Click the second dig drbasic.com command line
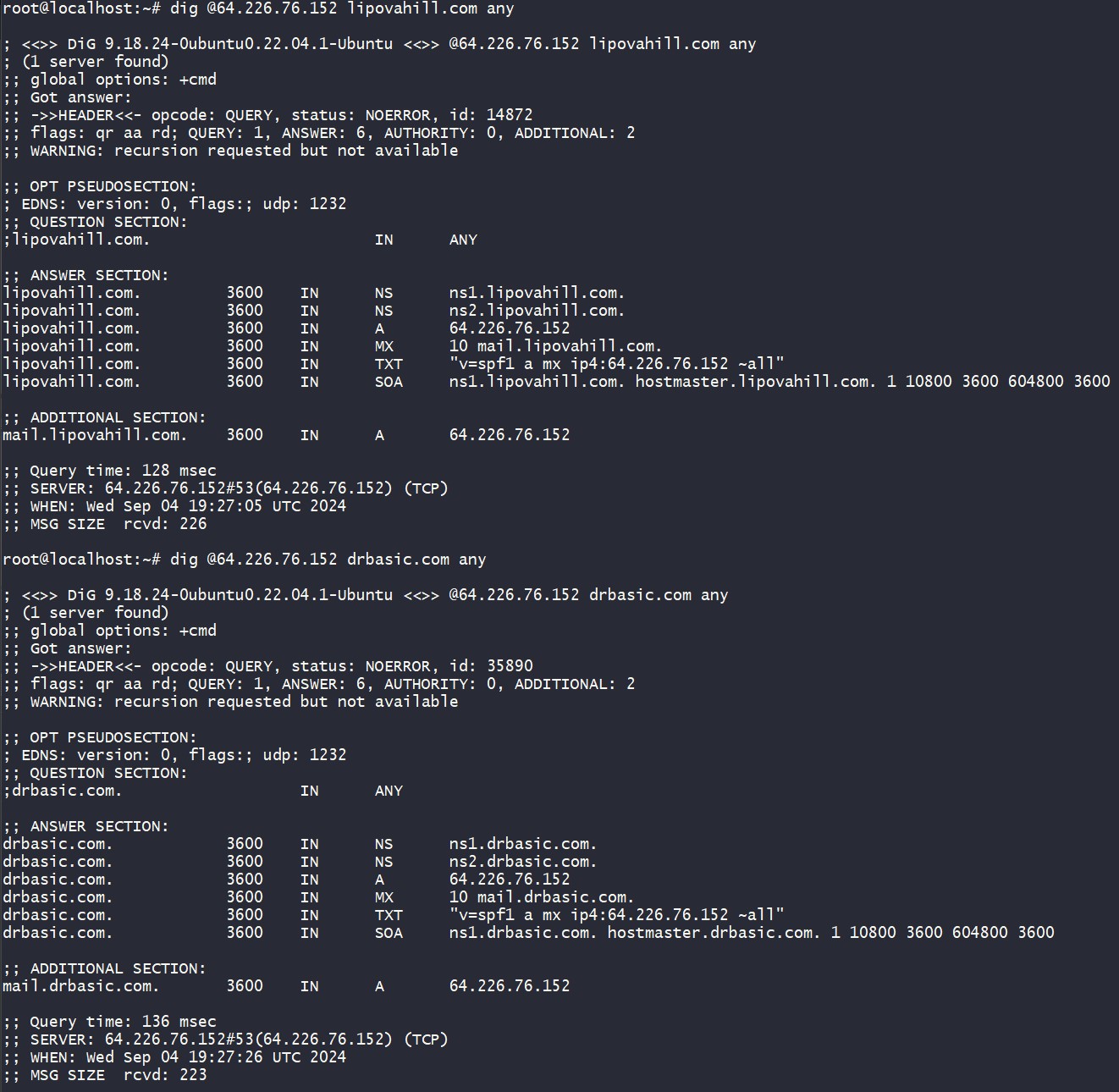This screenshot has height=1092, width=1119. point(244,560)
